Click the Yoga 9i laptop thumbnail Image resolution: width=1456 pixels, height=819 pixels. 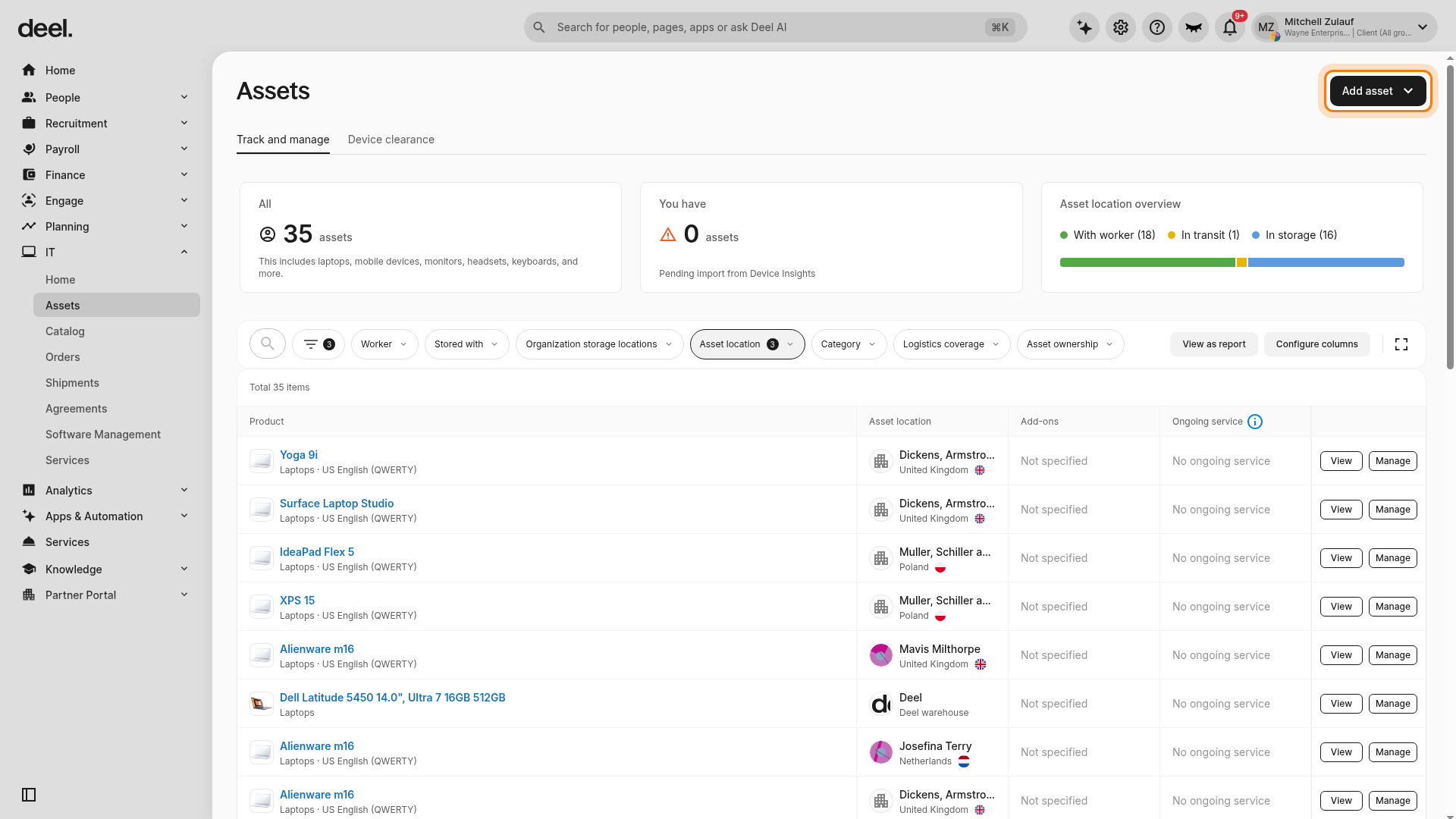click(262, 461)
